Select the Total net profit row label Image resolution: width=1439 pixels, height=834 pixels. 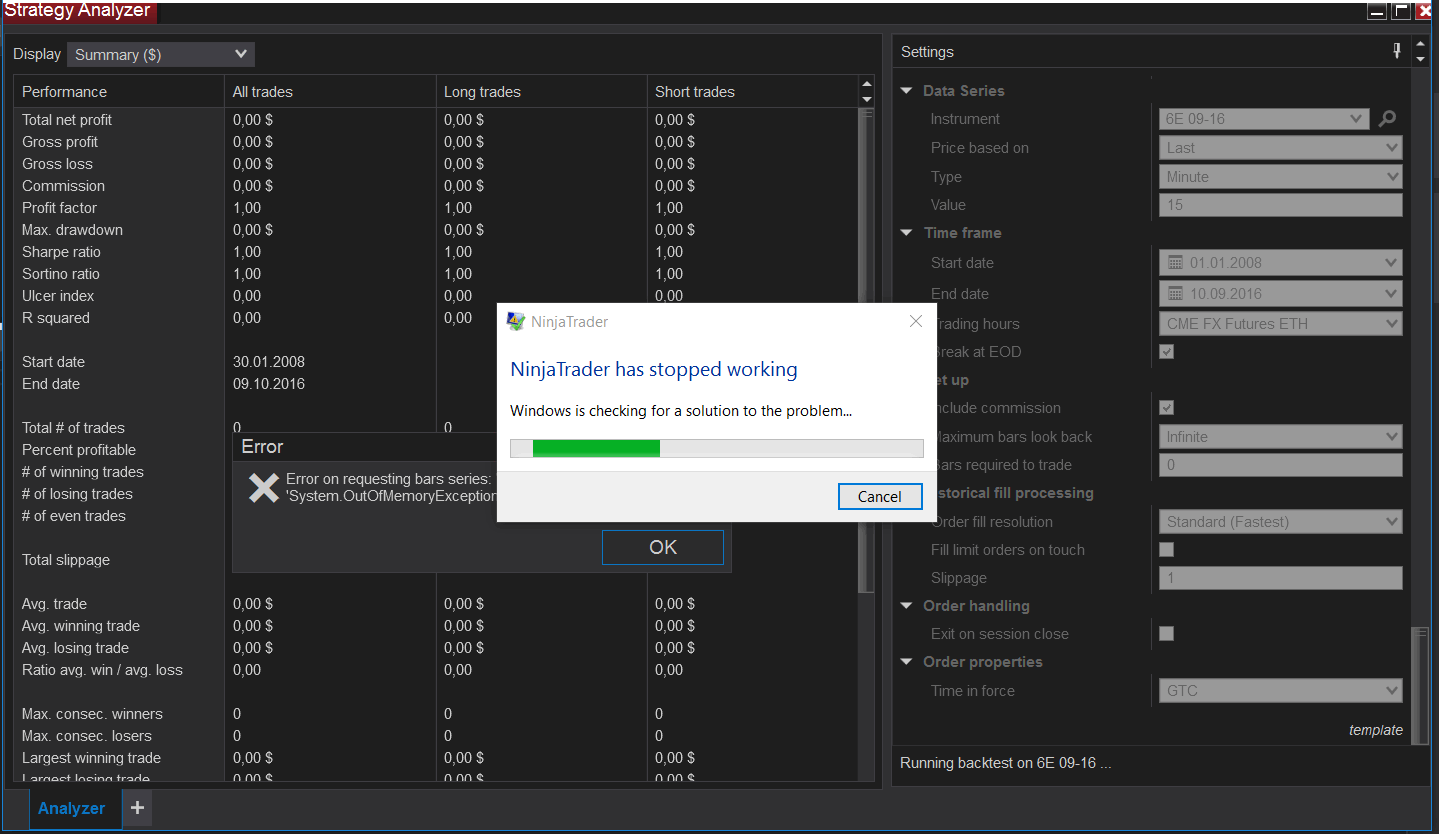(67, 120)
